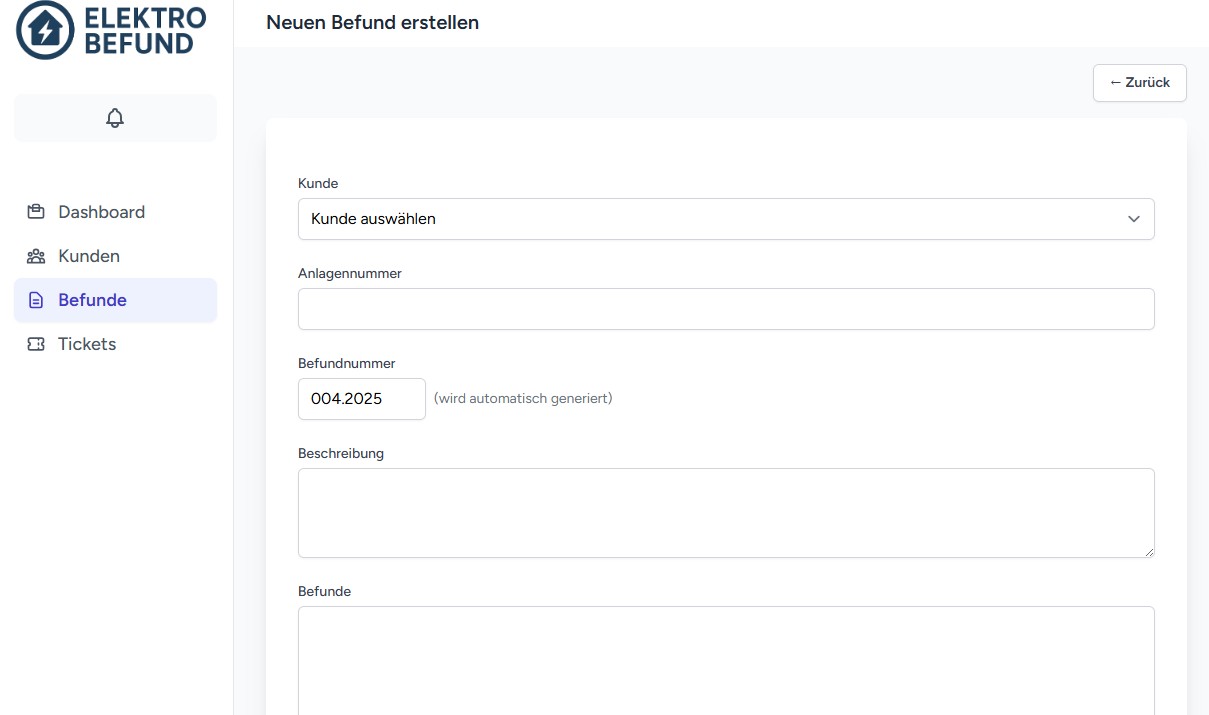Select the Kunden people icon

(x=35, y=256)
